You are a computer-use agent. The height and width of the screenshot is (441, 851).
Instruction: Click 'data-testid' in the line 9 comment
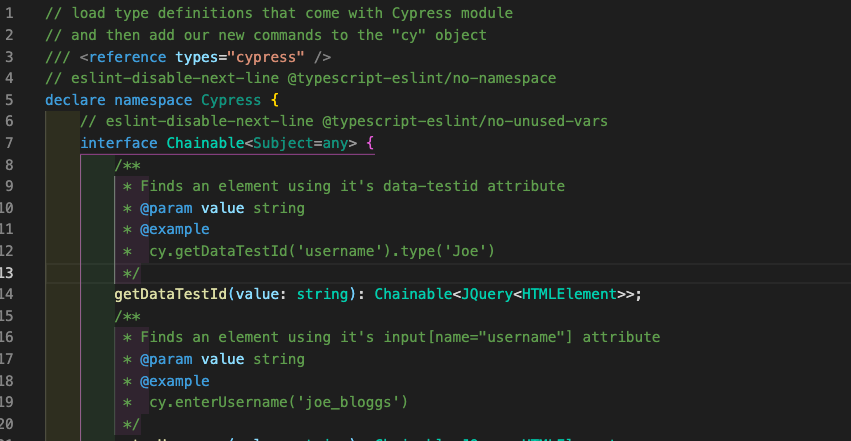tap(431, 186)
